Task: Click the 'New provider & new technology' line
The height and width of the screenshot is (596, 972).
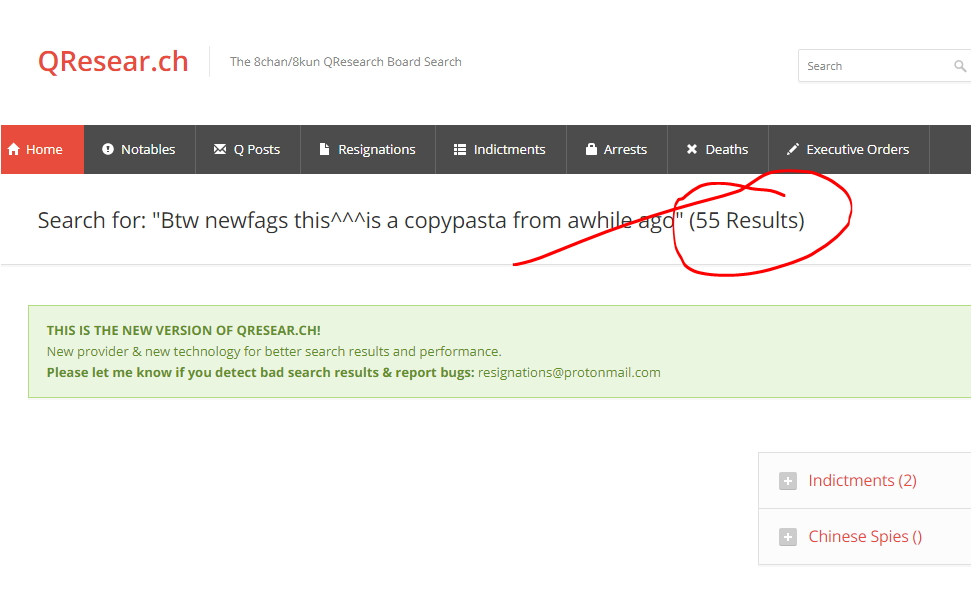Action: 274,352
